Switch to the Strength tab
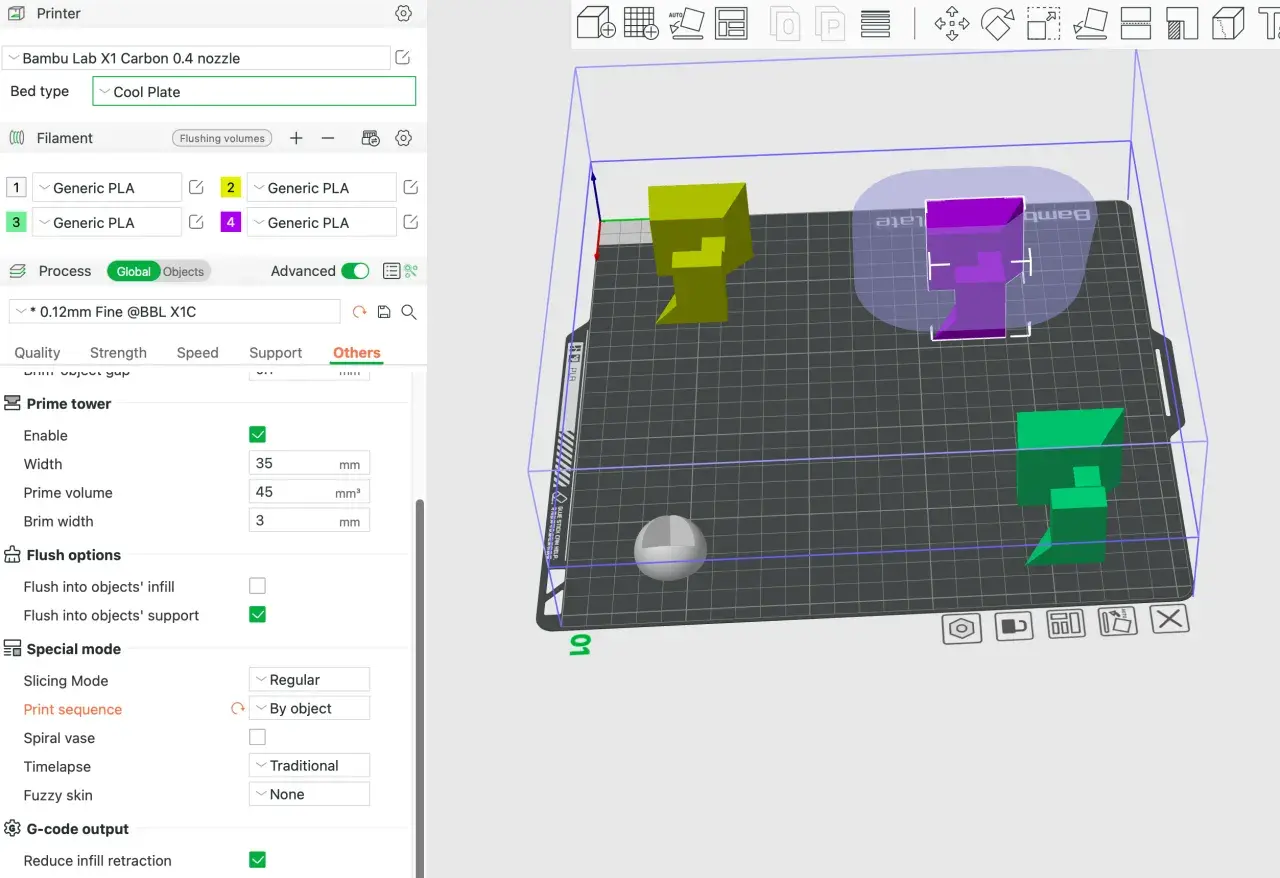 pos(118,353)
